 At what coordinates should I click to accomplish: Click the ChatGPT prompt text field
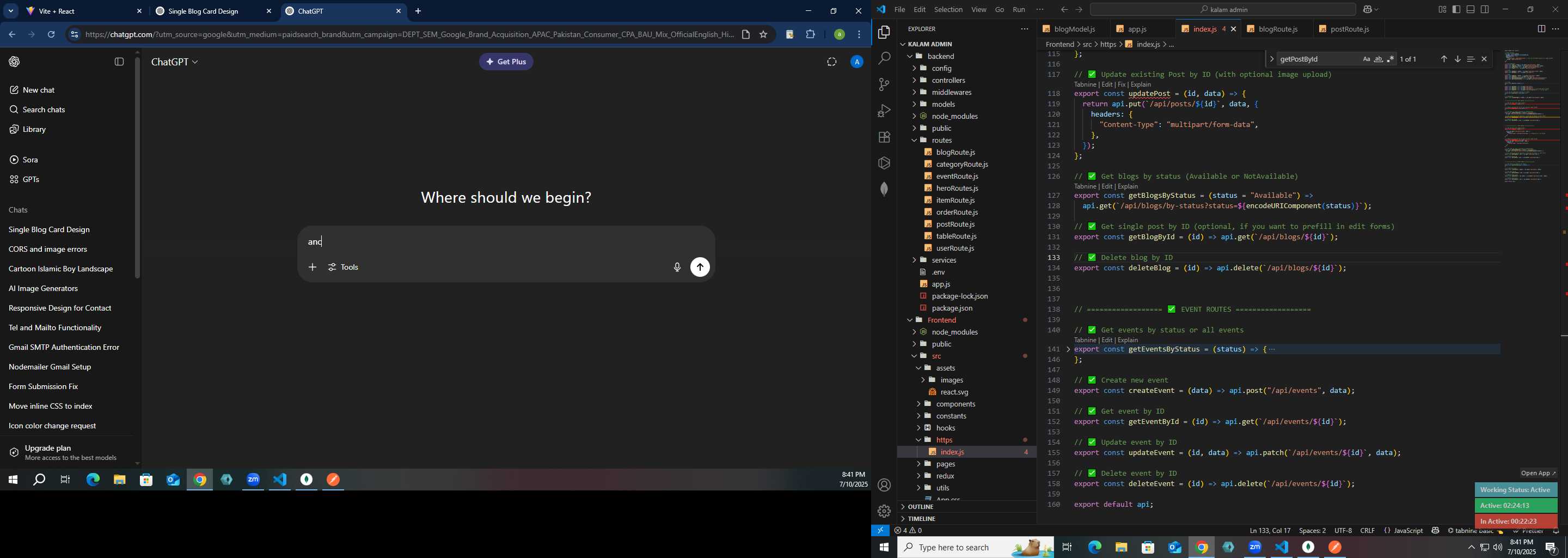click(x=505, y=242)
